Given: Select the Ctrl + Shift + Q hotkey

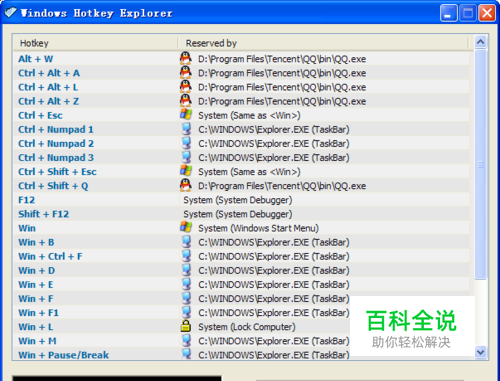Looking at the screenshot, I should pos(53,186).
